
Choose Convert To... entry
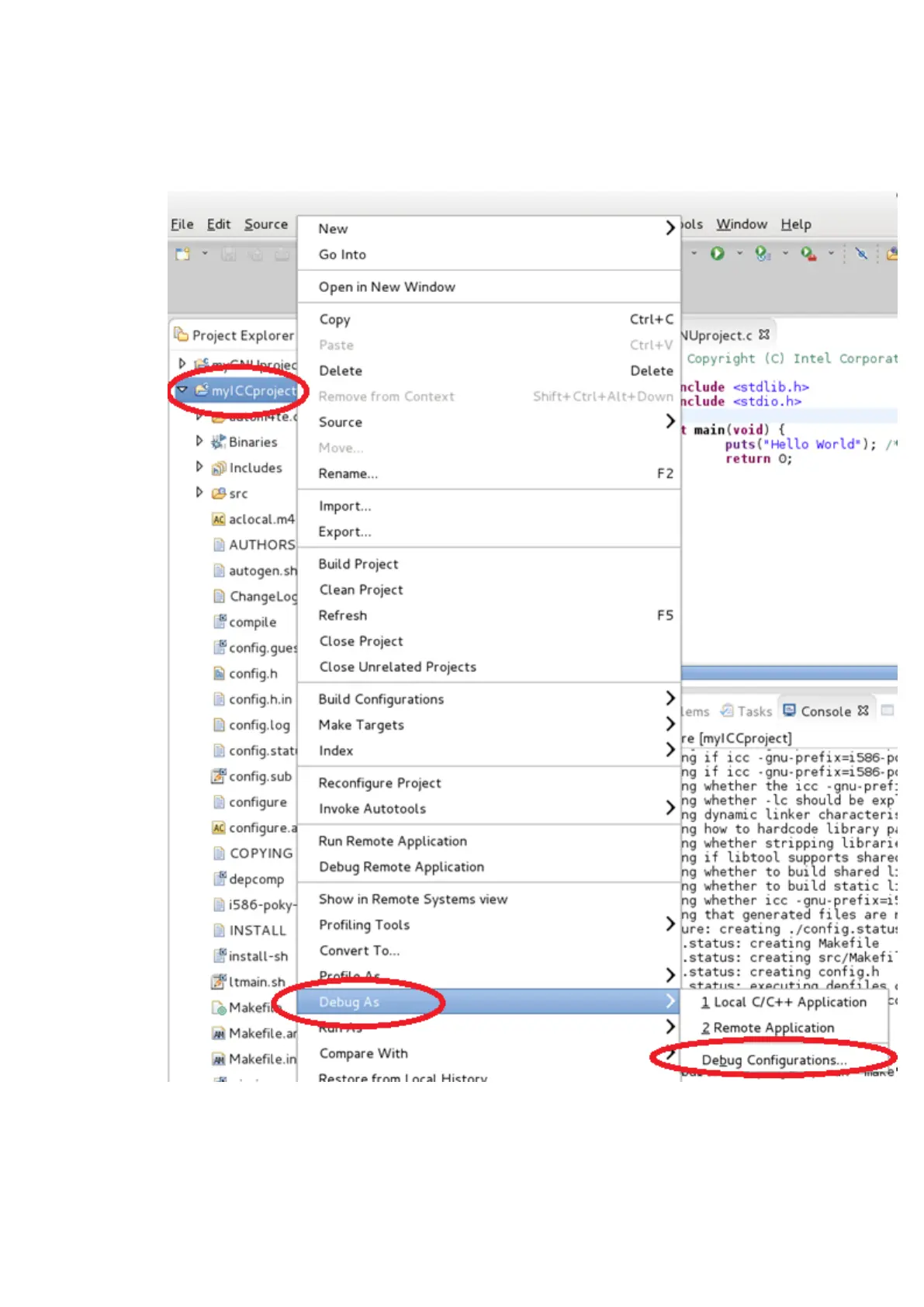click(489, 951)
